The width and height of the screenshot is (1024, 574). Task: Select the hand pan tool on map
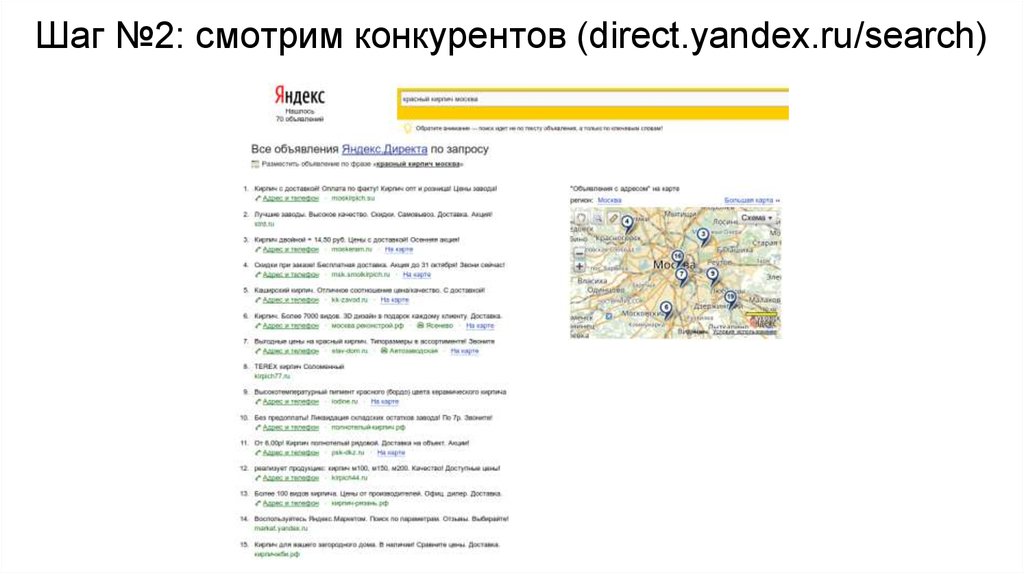coord(580,218)
